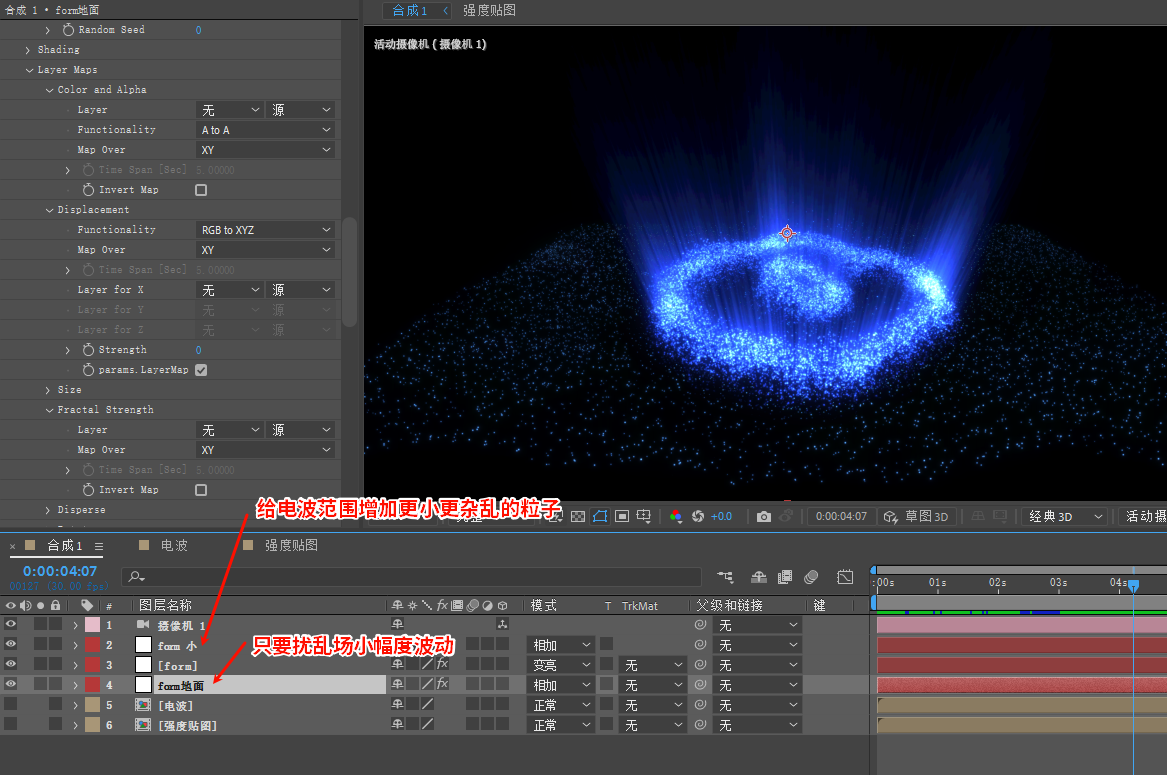This screenshot has height=775, width=1167.
Task: Click the viewer snapshot camera icon
Action: (764, 517)
